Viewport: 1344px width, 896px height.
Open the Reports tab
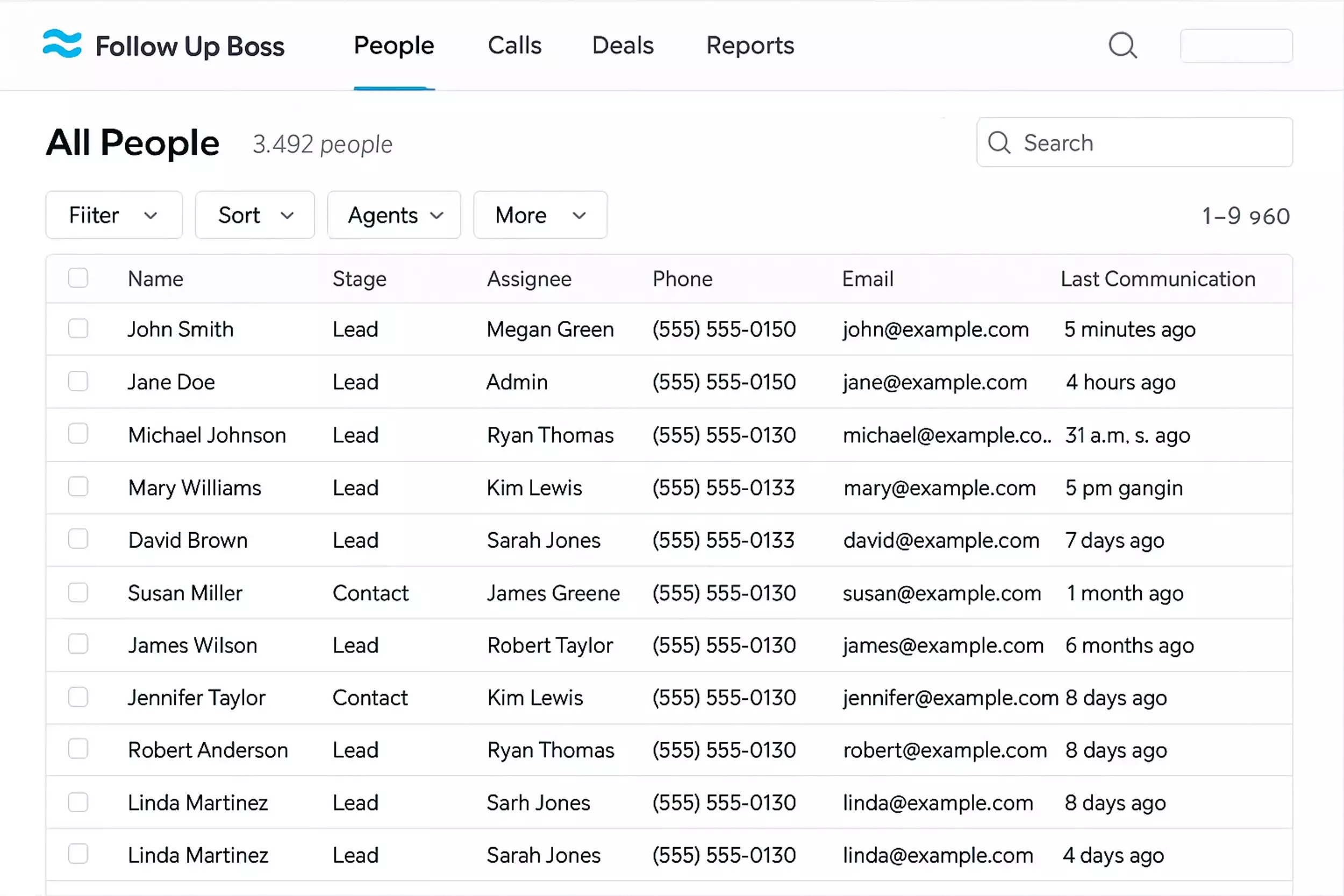(750, 46)
